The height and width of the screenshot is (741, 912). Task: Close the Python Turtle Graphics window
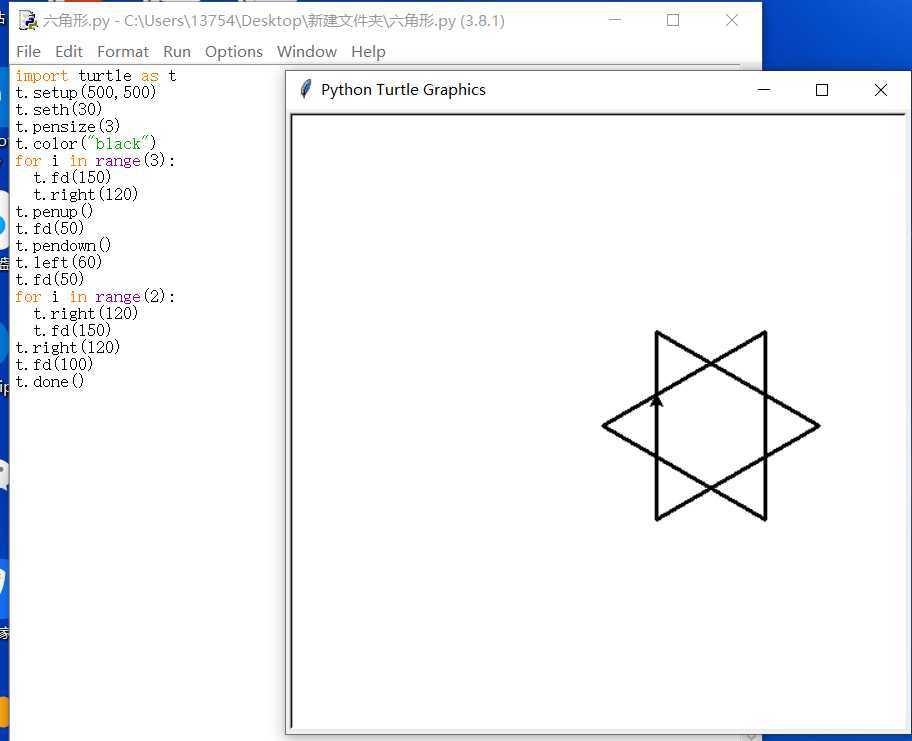tap(881, 90)
